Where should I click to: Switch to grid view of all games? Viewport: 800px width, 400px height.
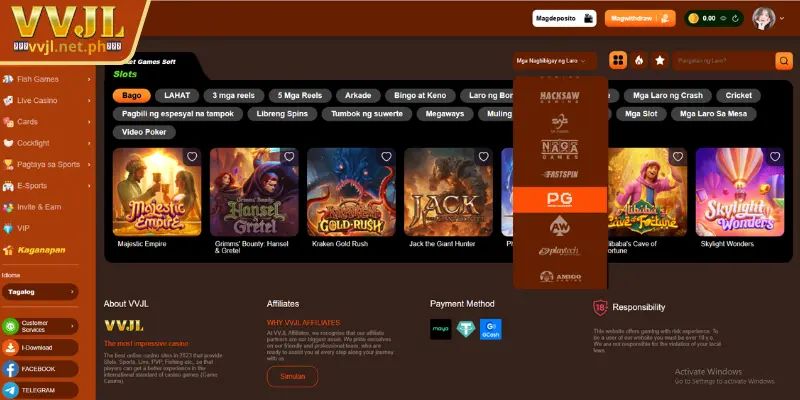(x=618, y=61)
